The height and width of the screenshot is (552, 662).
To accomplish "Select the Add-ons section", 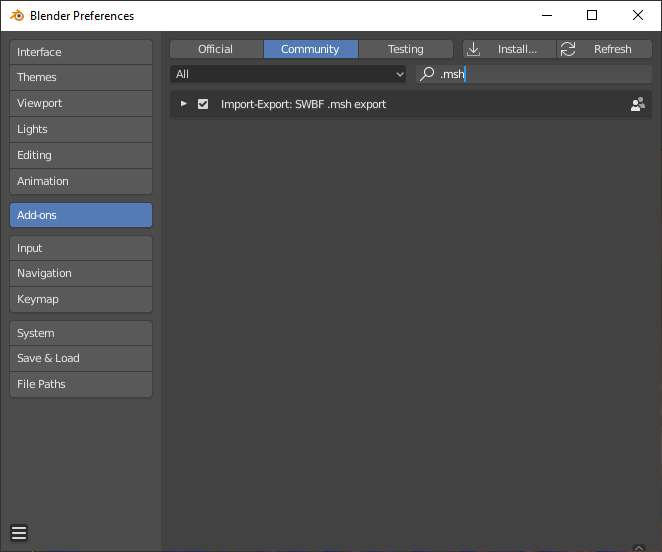I will [x=81, y=215].
